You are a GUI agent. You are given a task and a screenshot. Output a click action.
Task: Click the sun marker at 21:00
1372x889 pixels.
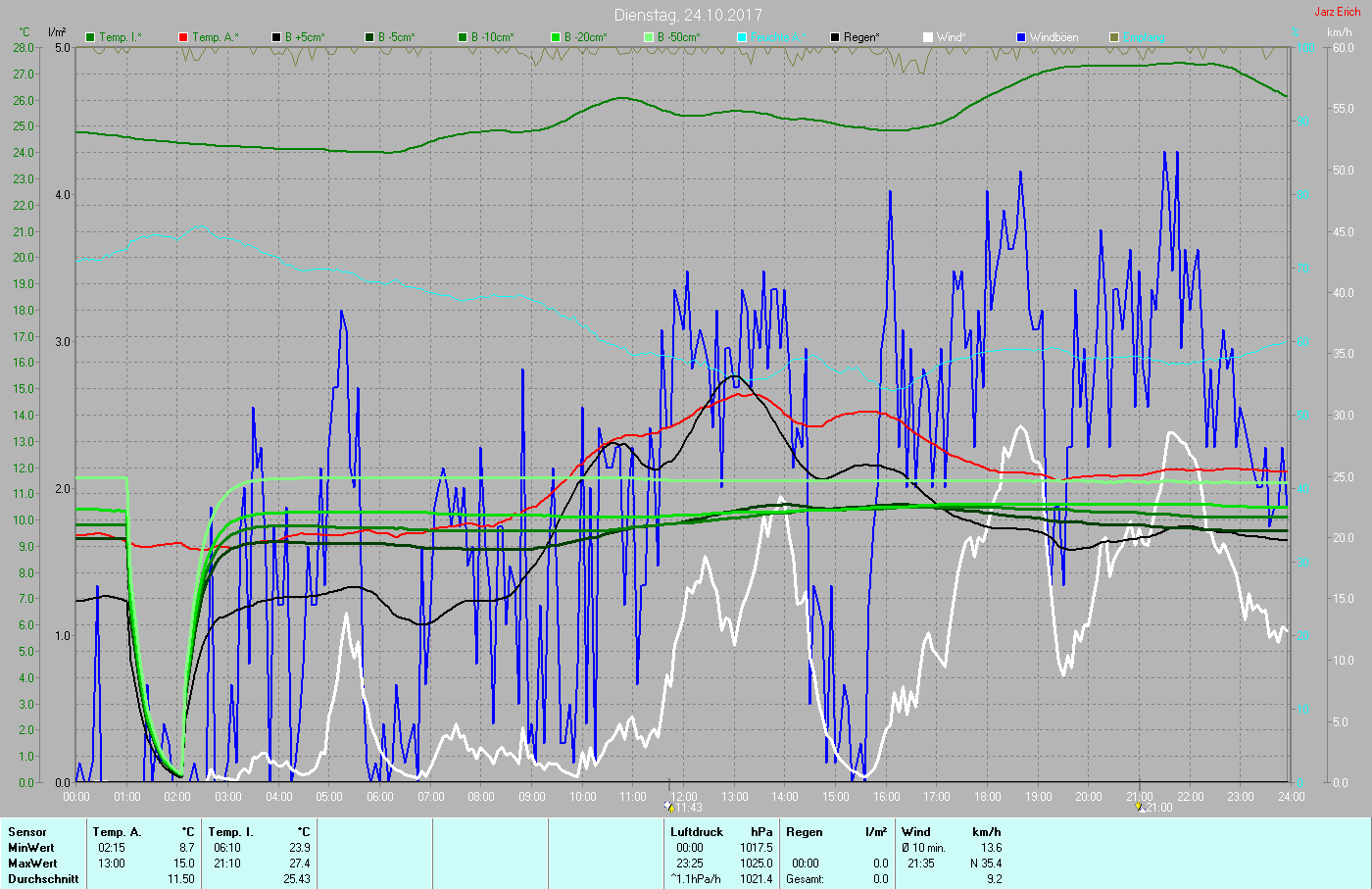[x=1140, y=807]
